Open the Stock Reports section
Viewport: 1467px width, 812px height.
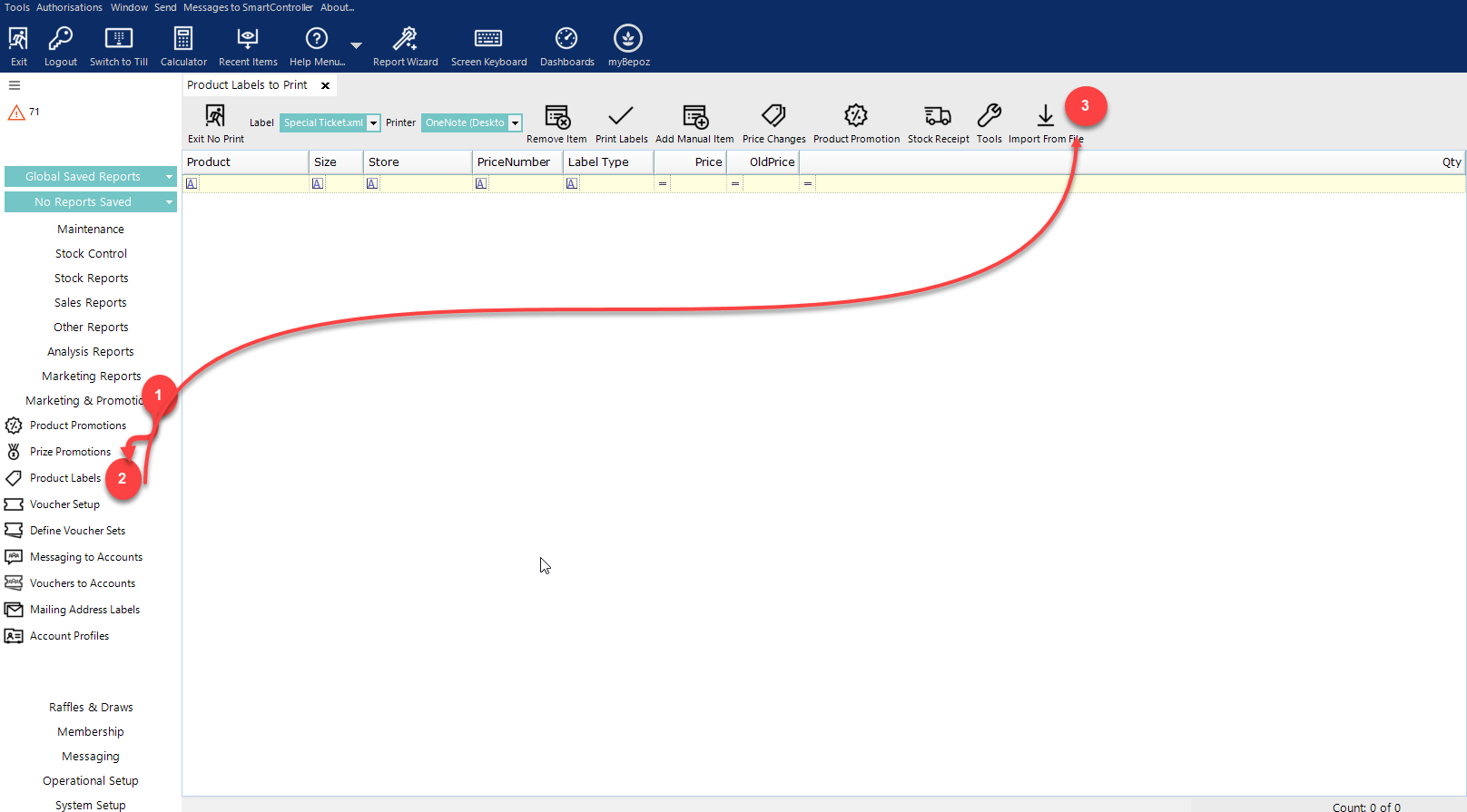click(91, 279)
